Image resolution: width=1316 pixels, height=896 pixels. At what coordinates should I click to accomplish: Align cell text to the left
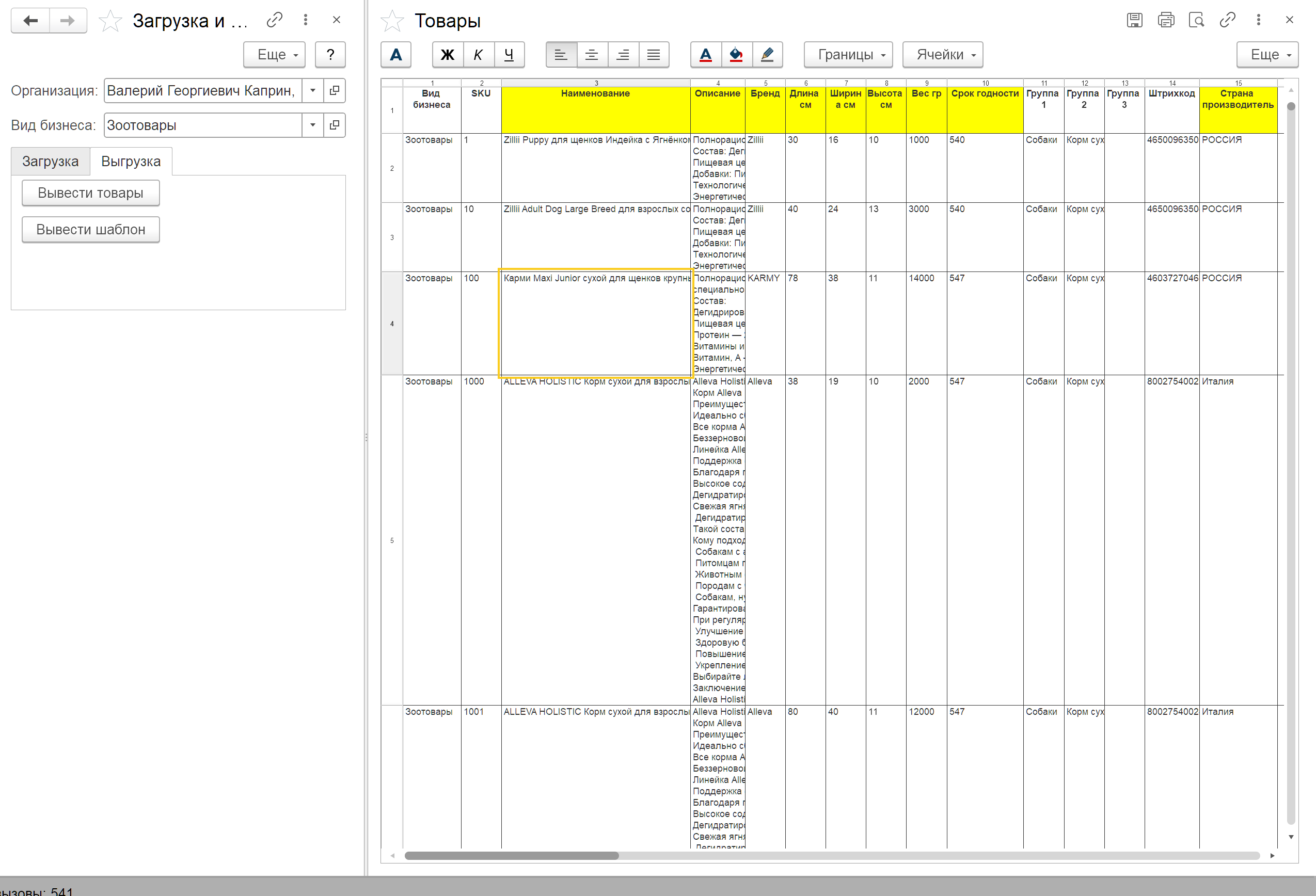[561, 54]
